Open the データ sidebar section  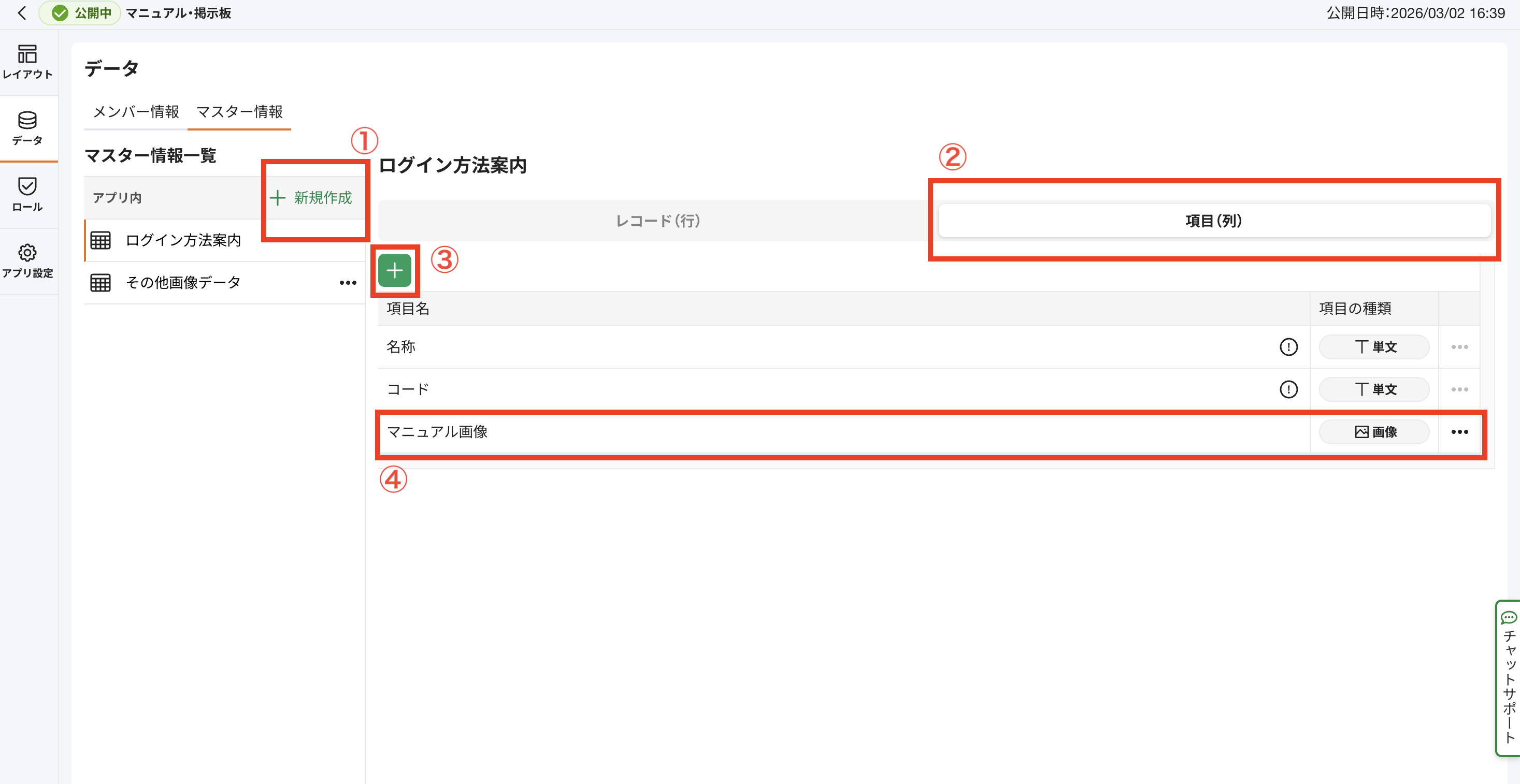[28, 128]
